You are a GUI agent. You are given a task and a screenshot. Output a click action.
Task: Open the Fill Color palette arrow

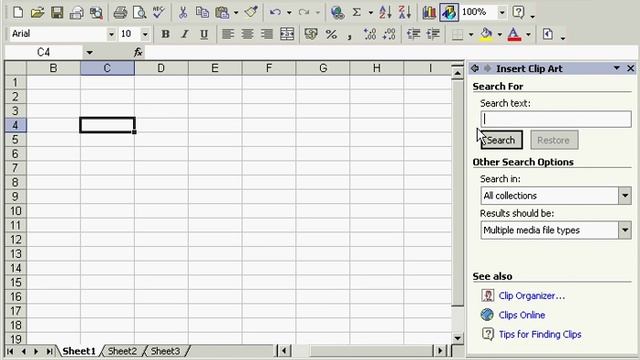coord(500,34)
